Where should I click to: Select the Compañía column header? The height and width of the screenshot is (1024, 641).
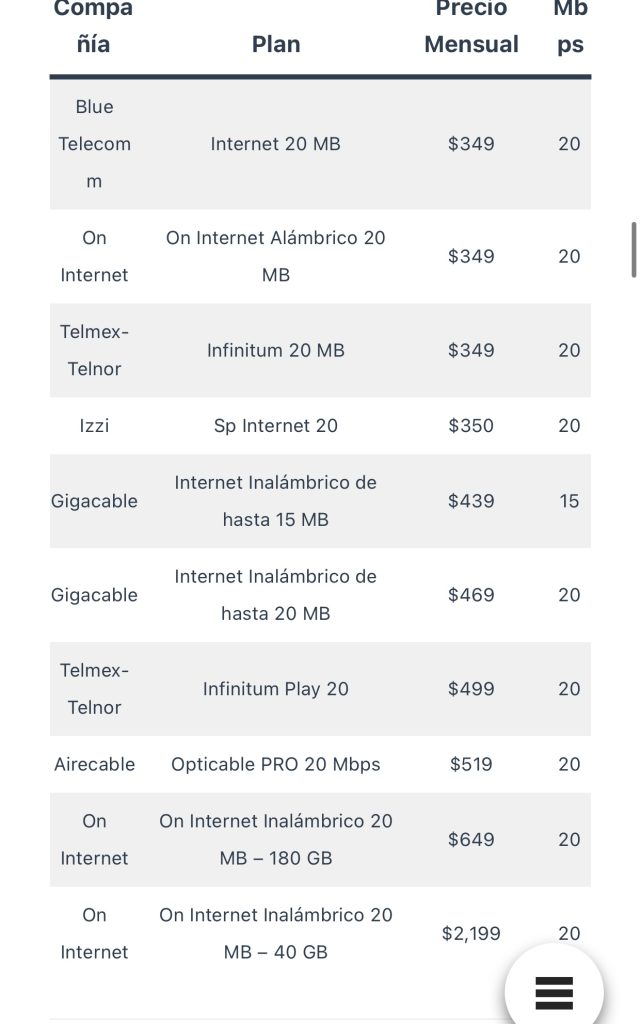pos(93,26)
